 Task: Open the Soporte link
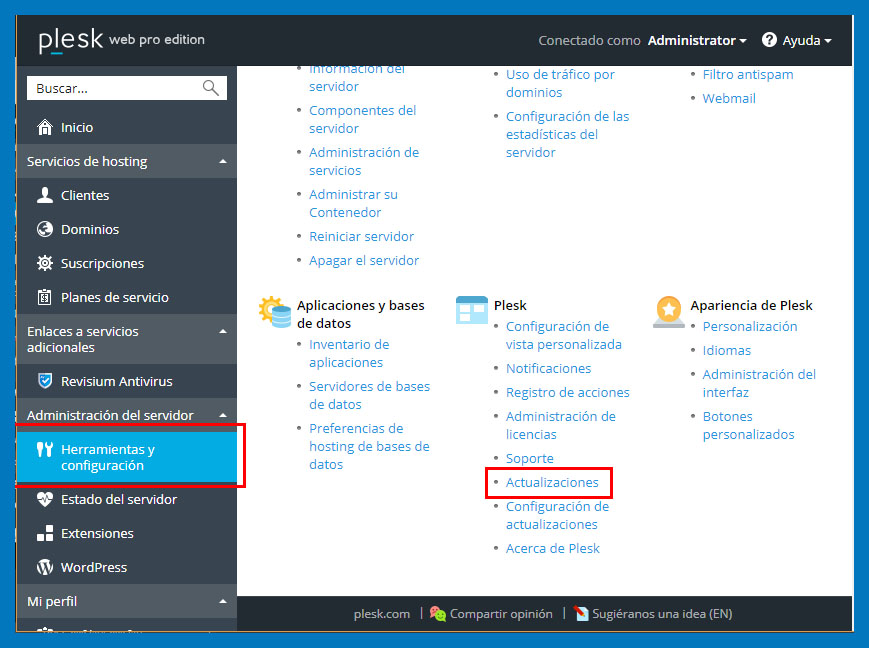point(529,458)
